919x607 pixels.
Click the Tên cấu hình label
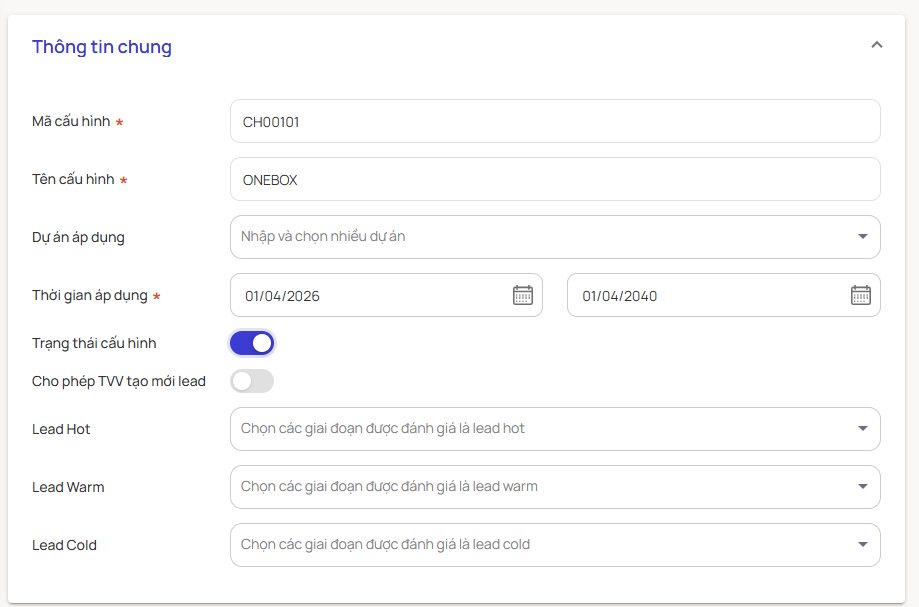click(x=73, y=179)
